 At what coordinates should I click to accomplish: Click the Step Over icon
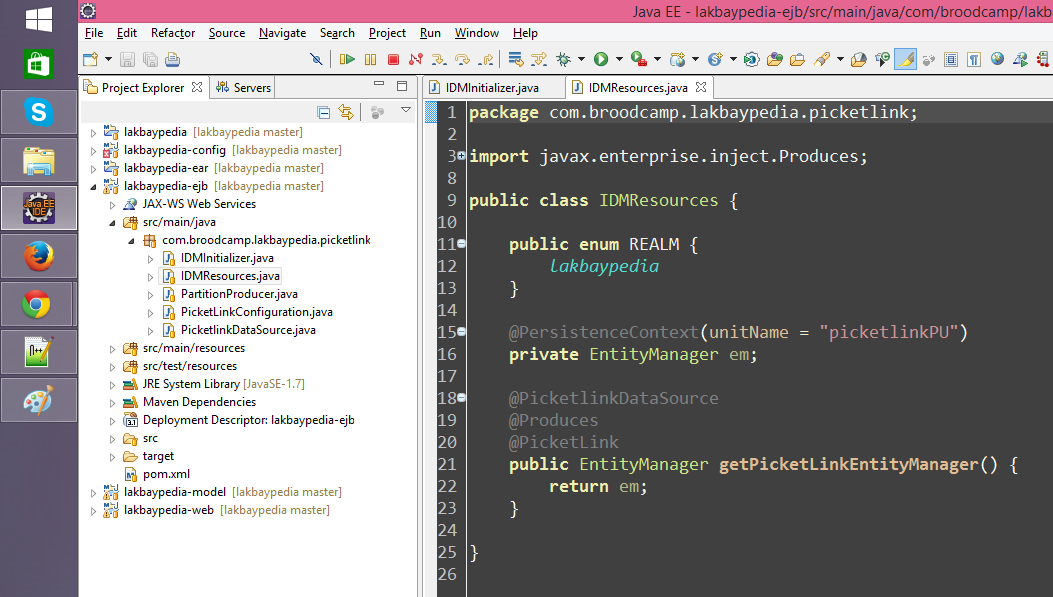click(x=462, y=59)
